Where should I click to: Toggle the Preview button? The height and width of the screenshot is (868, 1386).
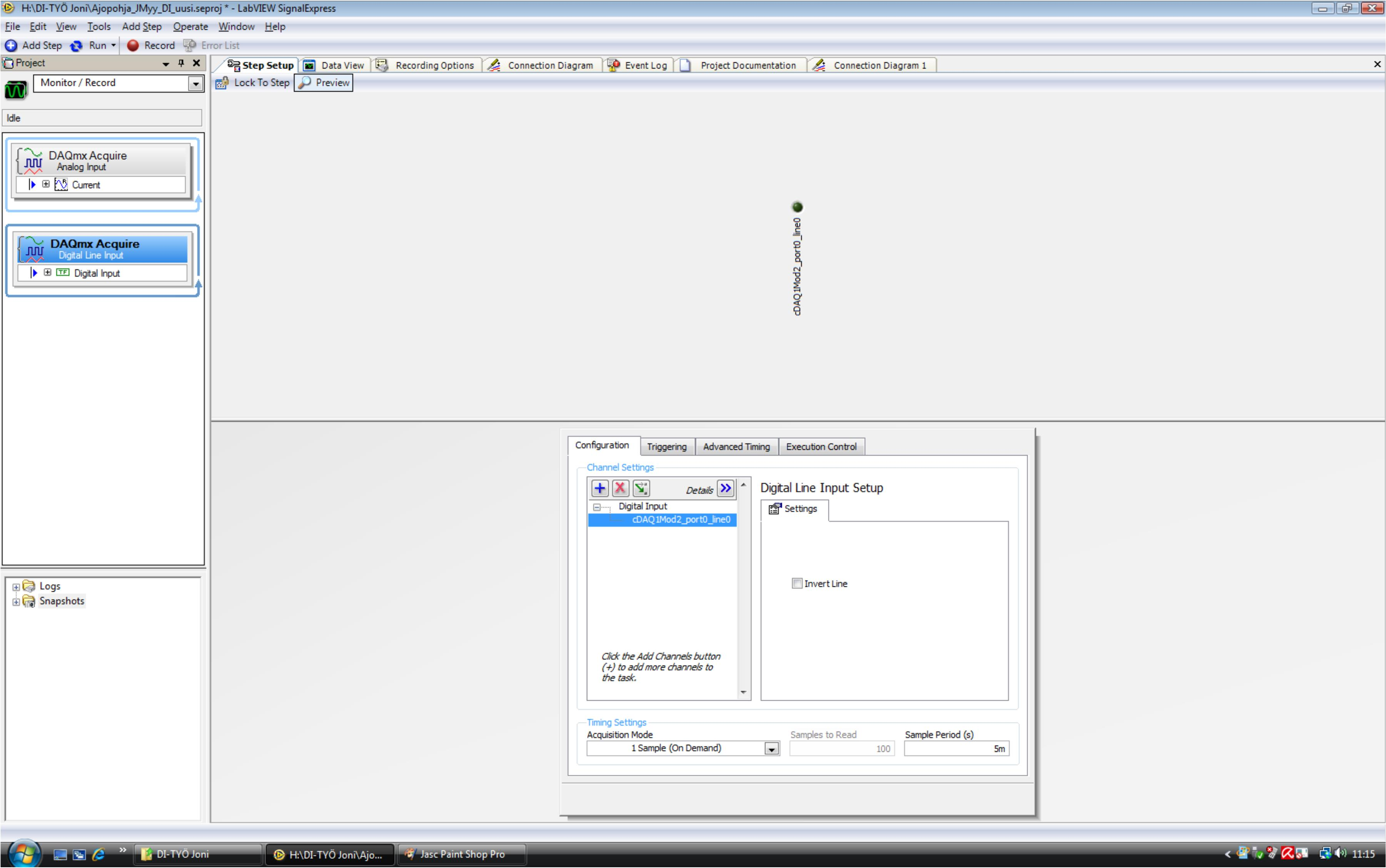pos(324,83)
